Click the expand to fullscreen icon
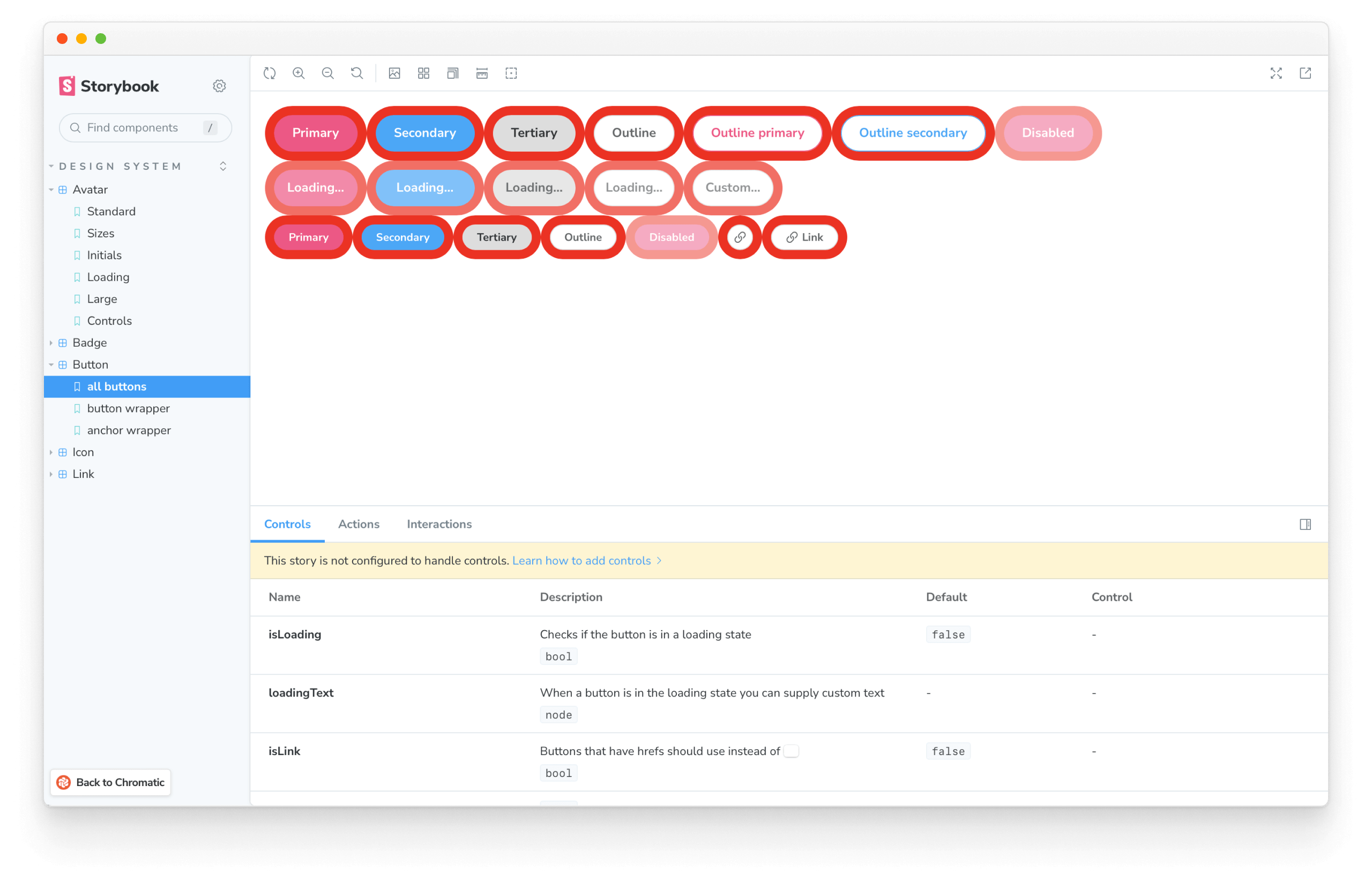This screenshot has height=882, width=1372. [1276, 72]
